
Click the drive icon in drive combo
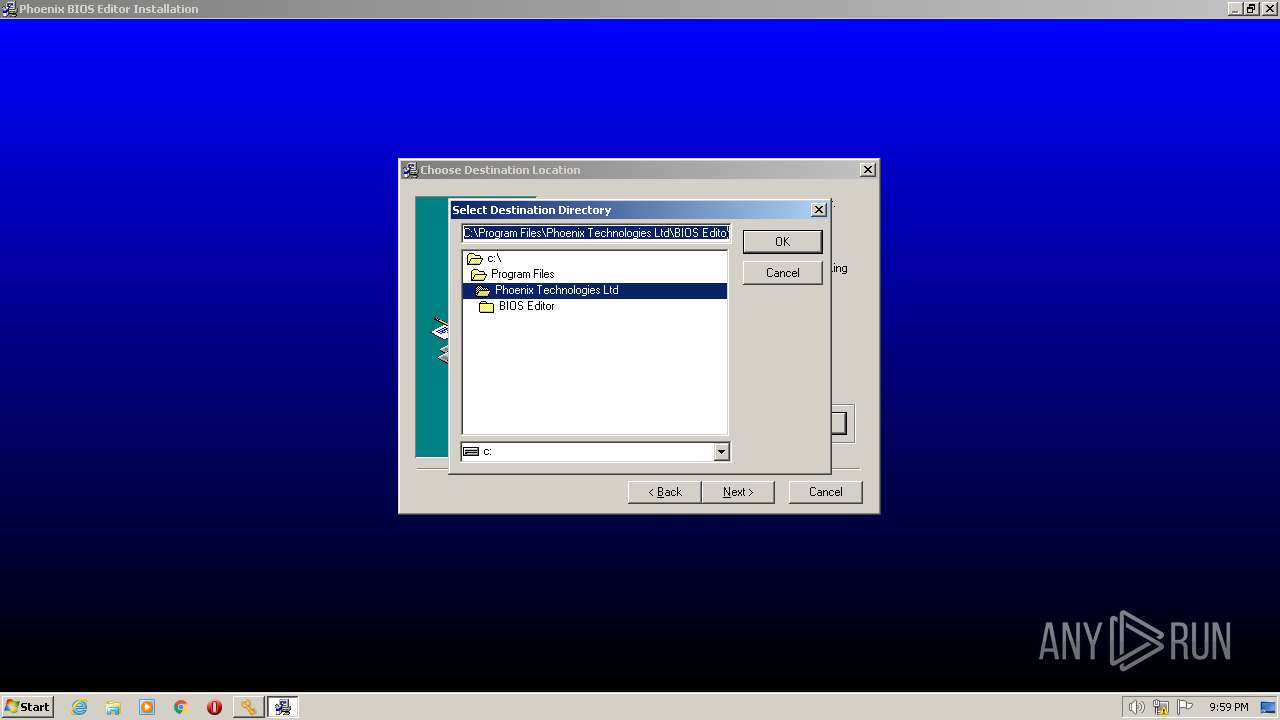472,452
